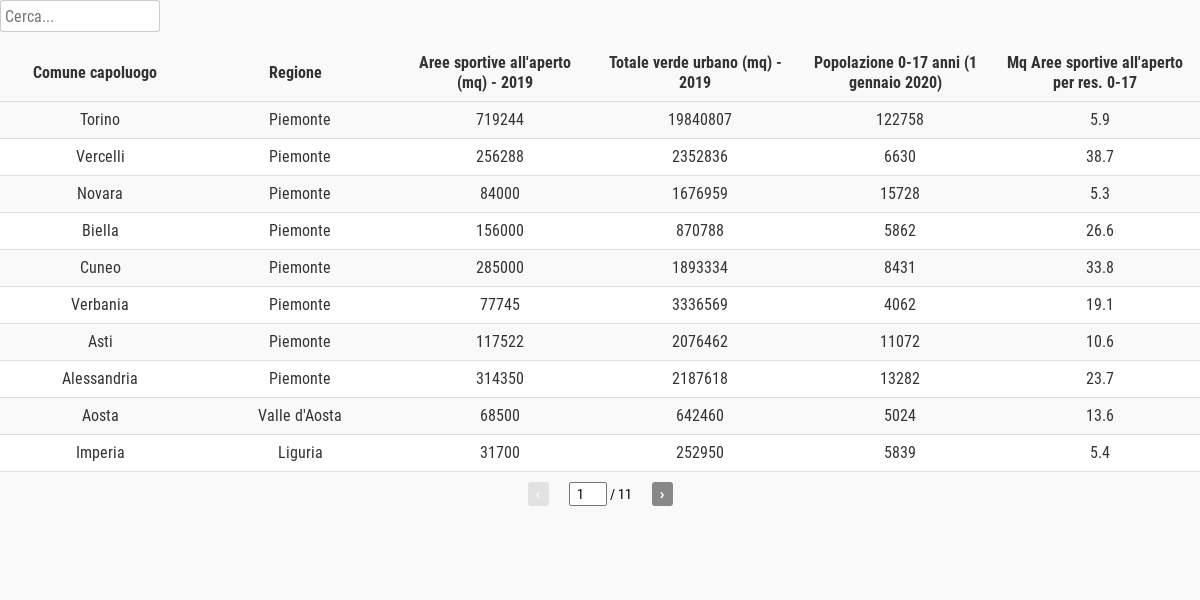Select Alessandria in the city column
Screen dimensions: 1200x600
pos(100,379)
